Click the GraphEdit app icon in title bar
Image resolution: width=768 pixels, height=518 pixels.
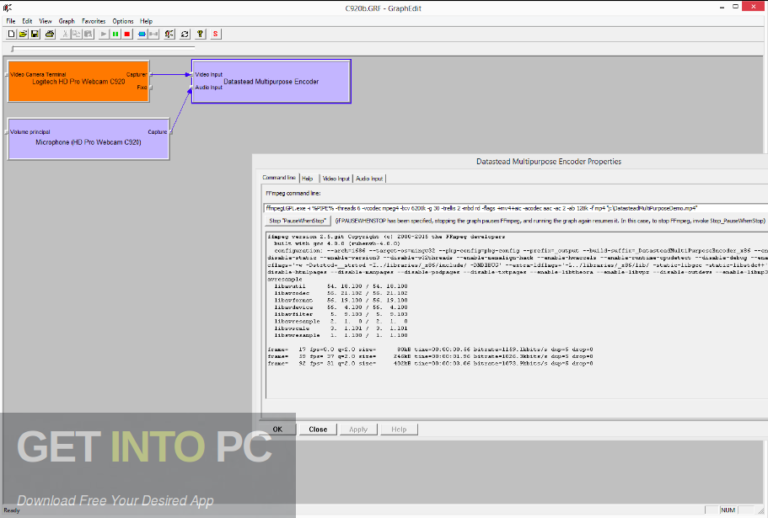(x=7, y=8)
